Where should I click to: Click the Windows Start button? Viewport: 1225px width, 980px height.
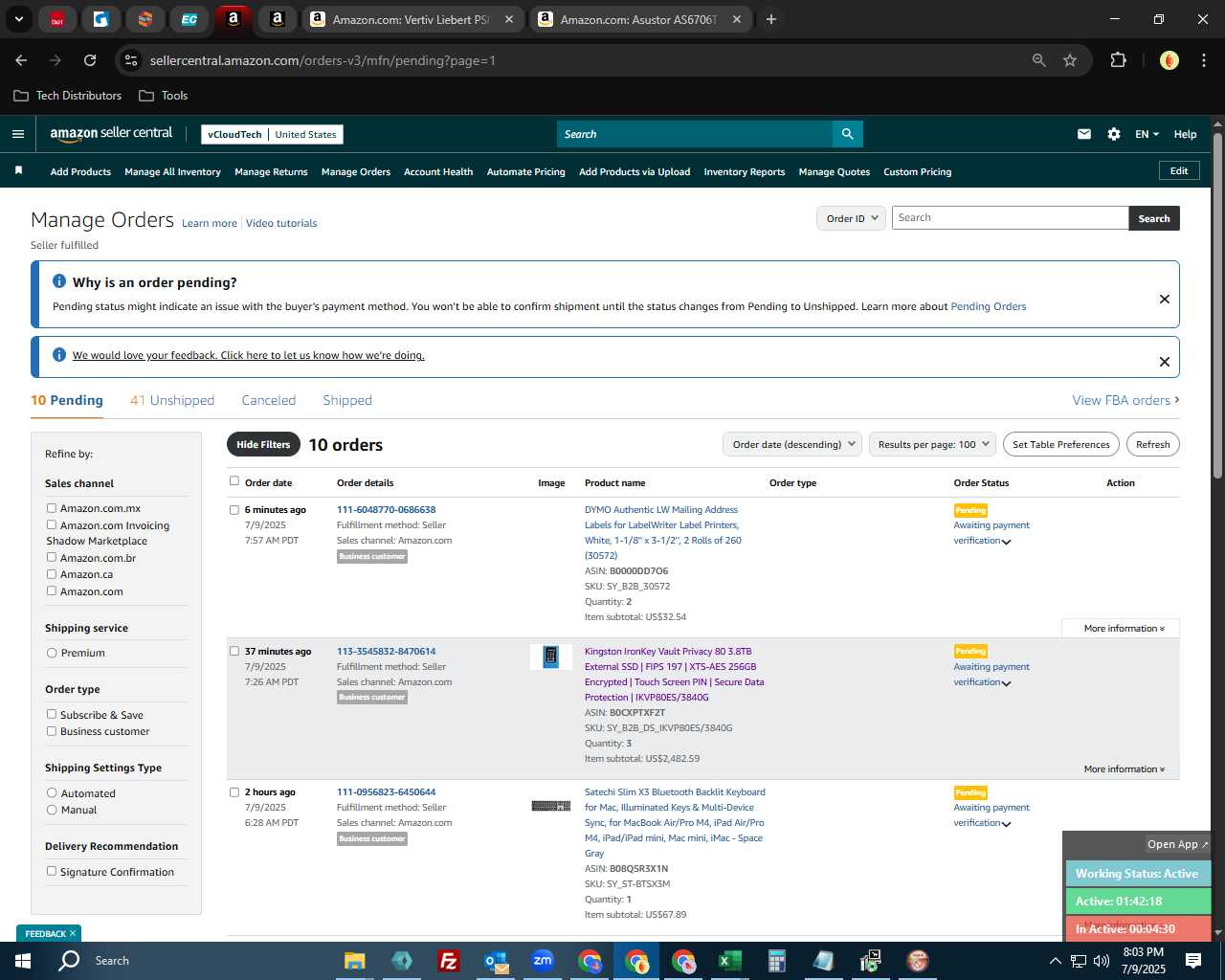coord(22,961)
